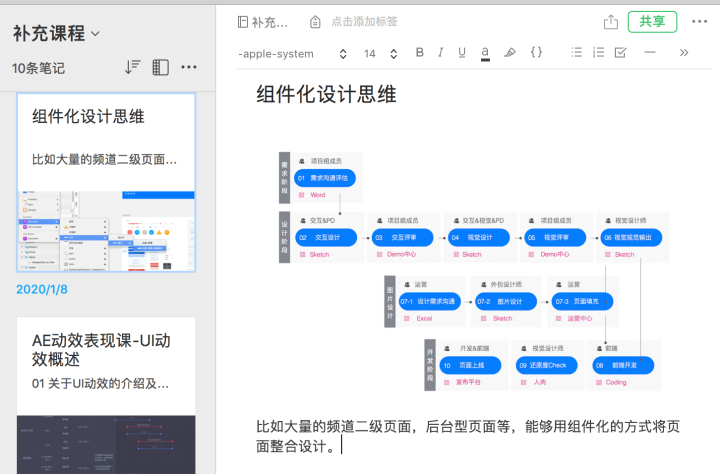
Task: Pick the text color button
Action: (485, 53)
